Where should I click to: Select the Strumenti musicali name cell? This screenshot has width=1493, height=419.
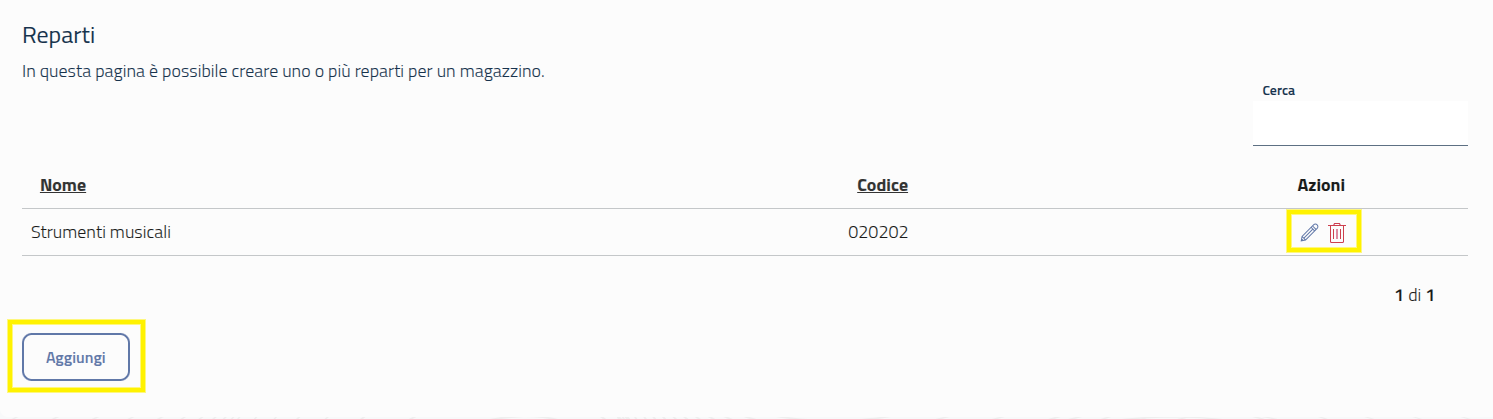[x=101, y=233]
